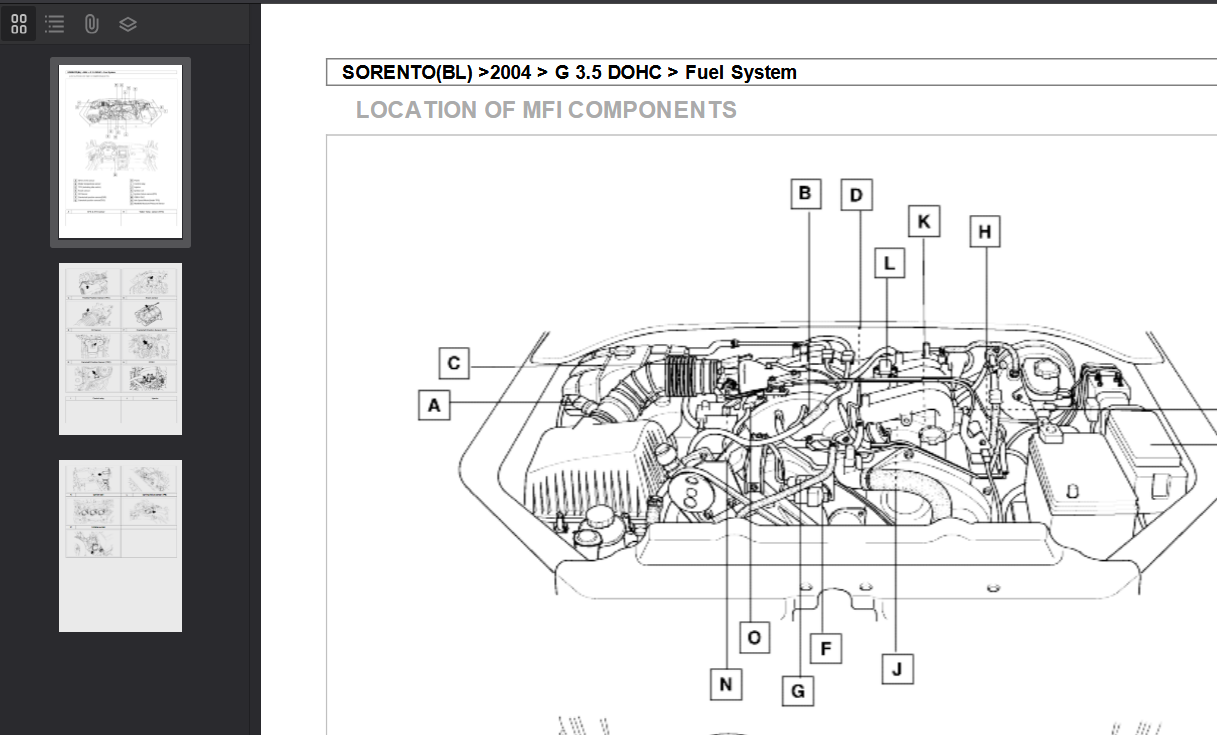Click diagram label J

pos(897,669)
